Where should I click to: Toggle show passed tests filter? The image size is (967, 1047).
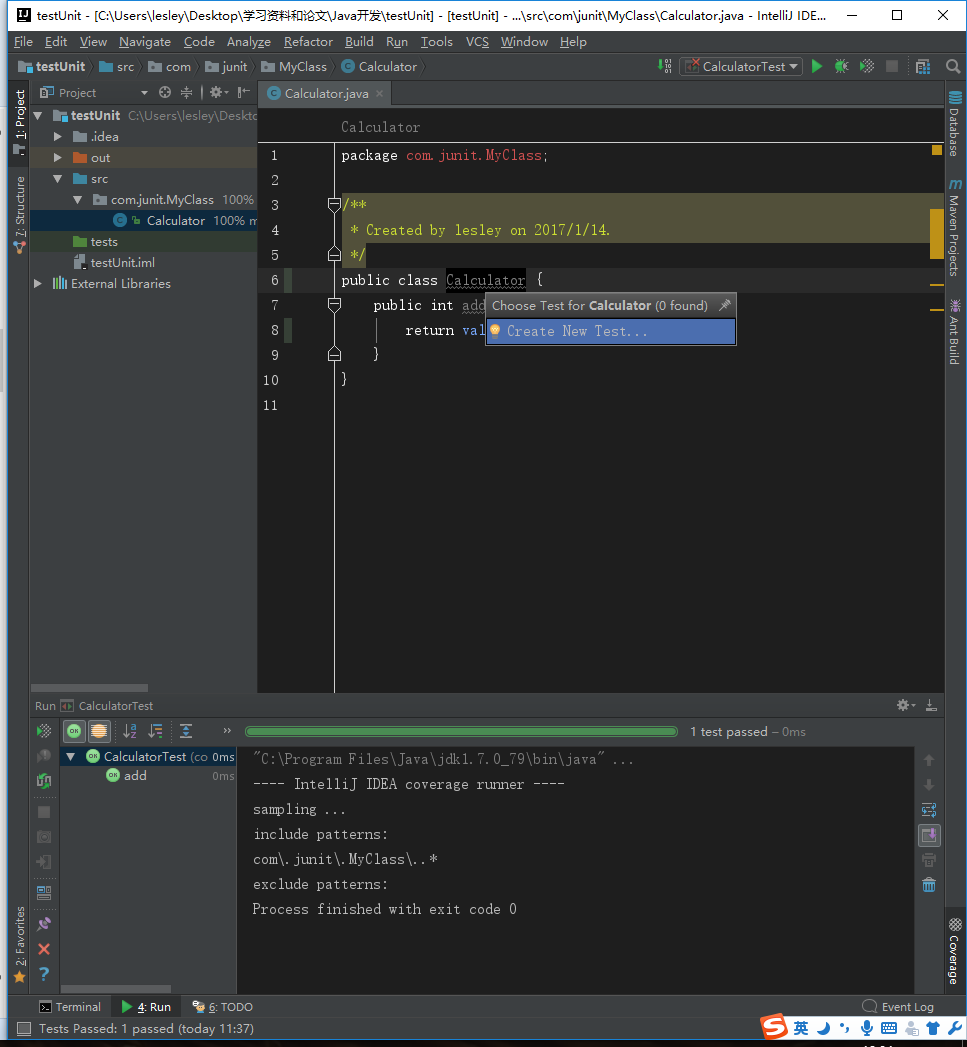74,731
